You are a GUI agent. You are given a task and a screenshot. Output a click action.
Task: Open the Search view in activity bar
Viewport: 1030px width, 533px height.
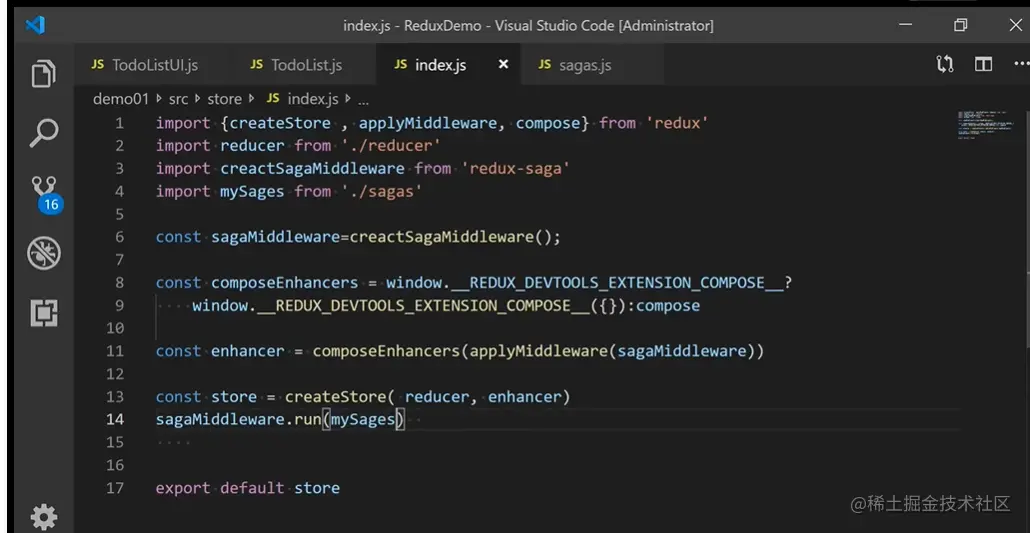point(44,133)
